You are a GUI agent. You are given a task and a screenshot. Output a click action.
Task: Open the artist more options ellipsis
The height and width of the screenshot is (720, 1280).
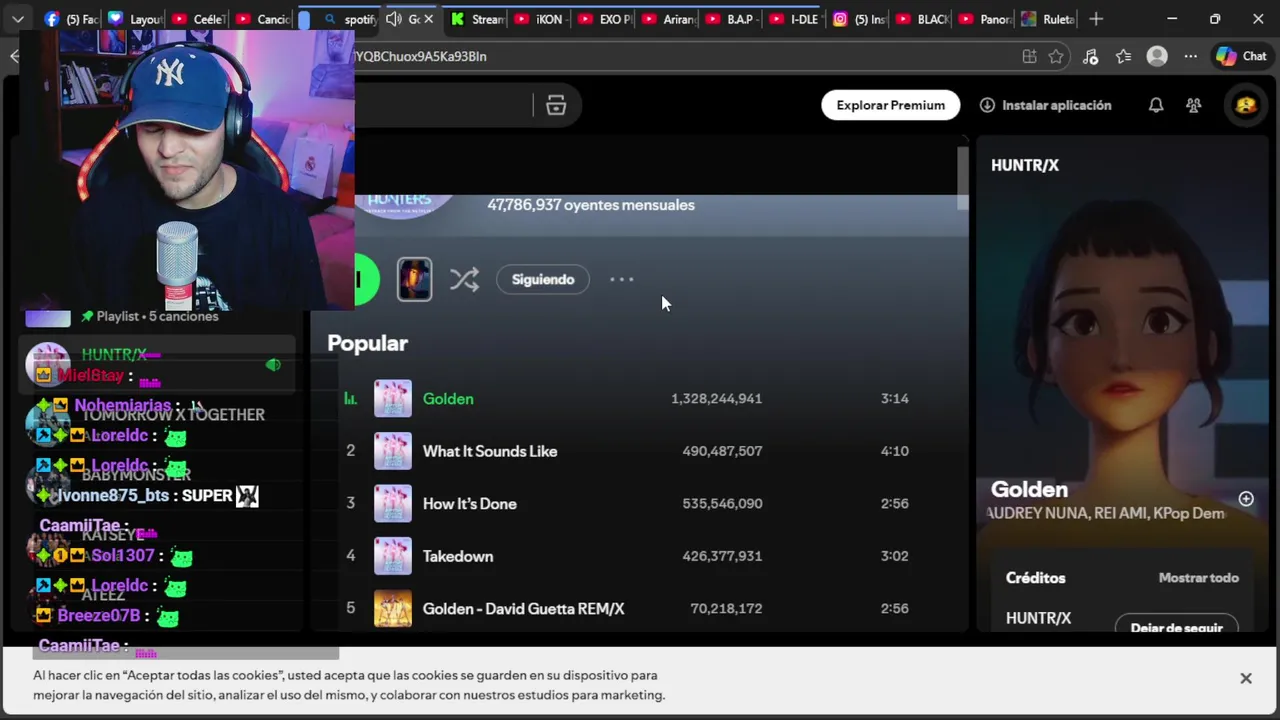coord(622,280)
